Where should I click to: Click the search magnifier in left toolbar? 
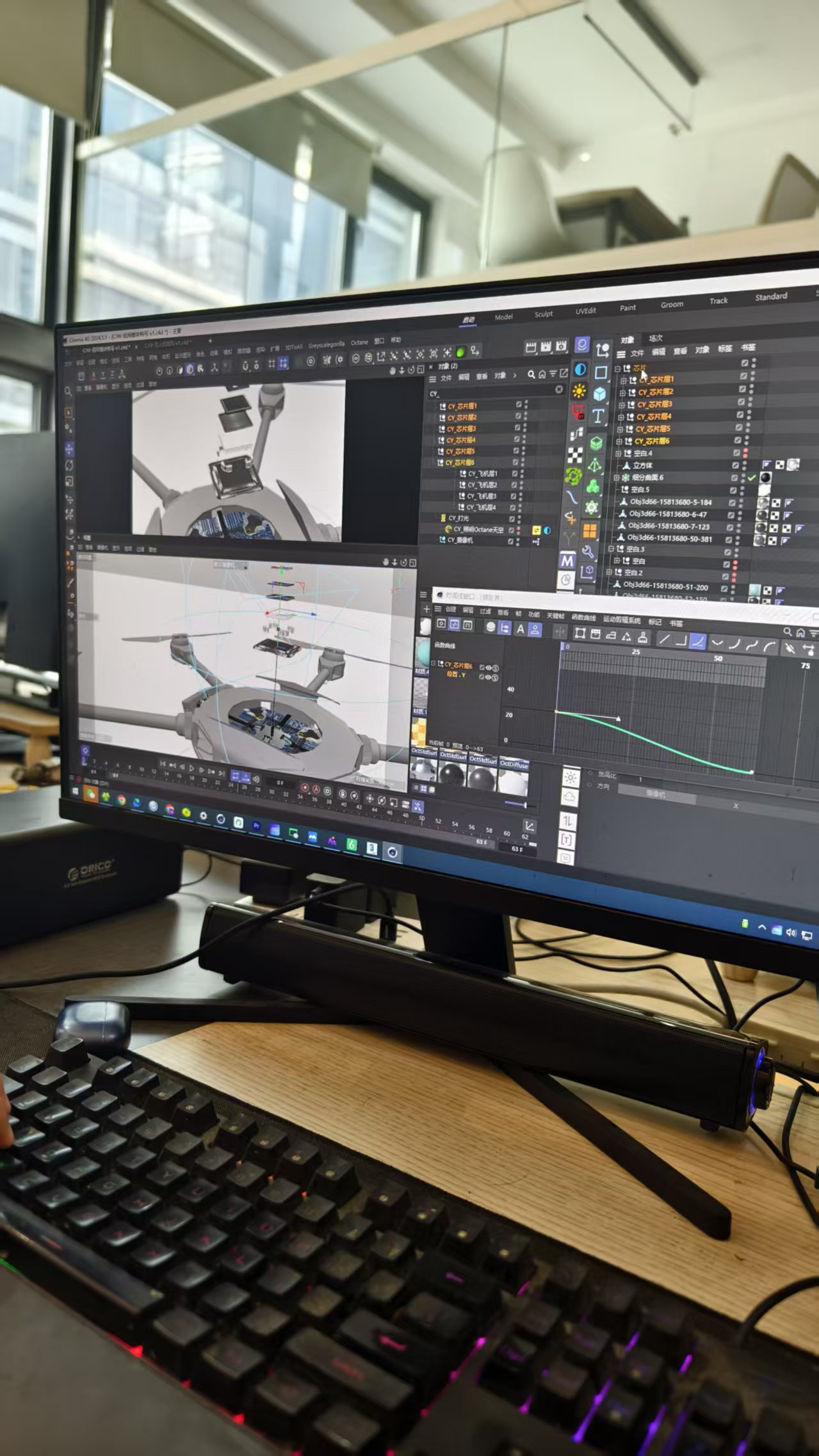click(x=69, y=391)
